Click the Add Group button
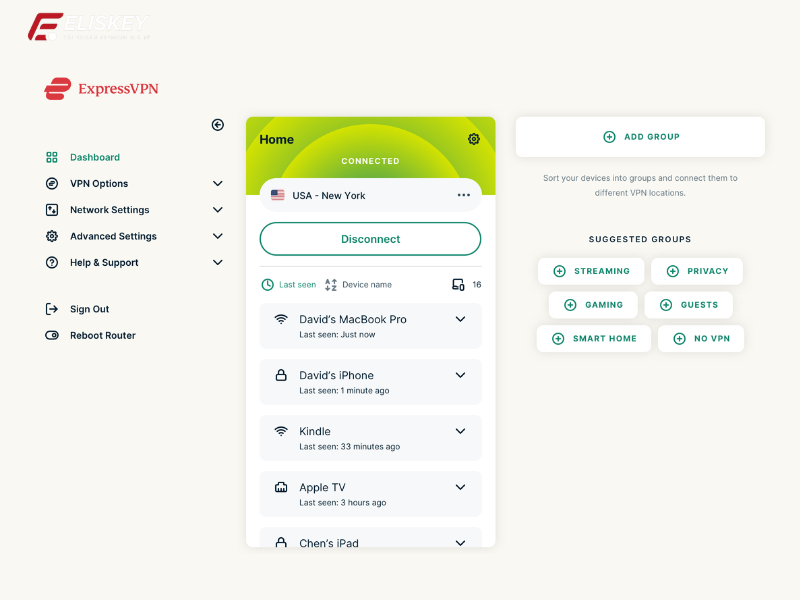 tap(640, 137)
